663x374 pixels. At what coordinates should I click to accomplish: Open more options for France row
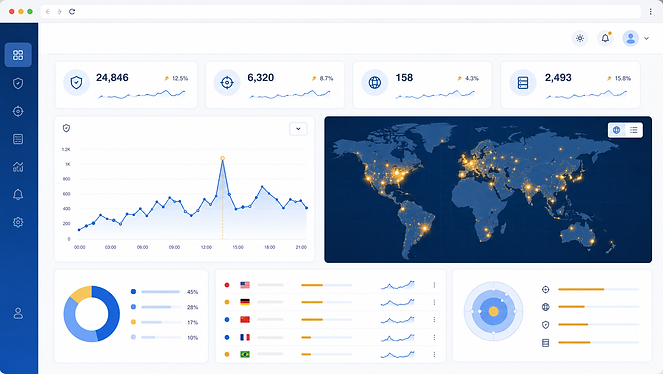point(434,337)
